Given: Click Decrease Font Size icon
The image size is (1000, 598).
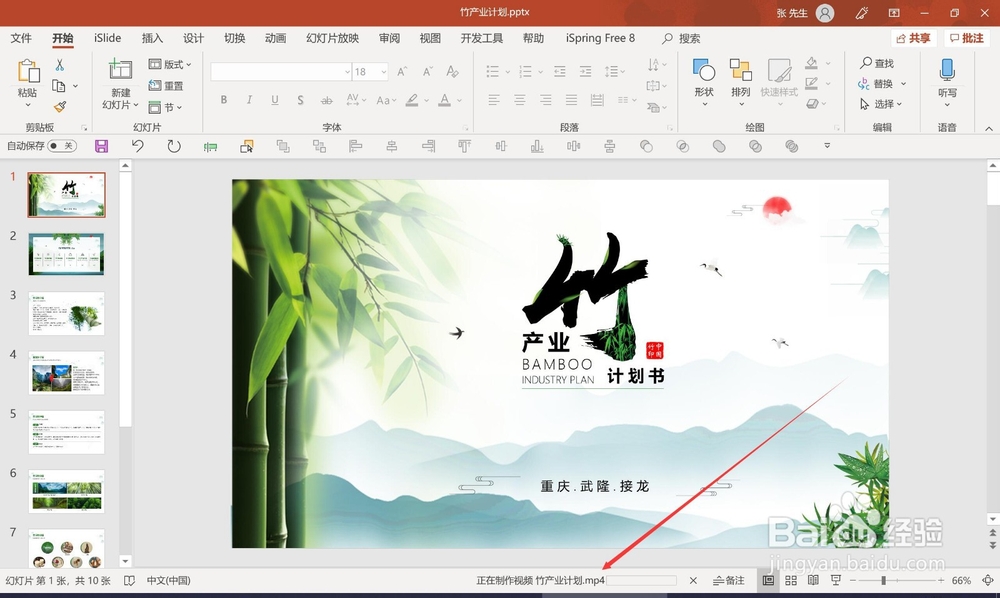Looking at the screenshot, I should (x=427, y=71).
